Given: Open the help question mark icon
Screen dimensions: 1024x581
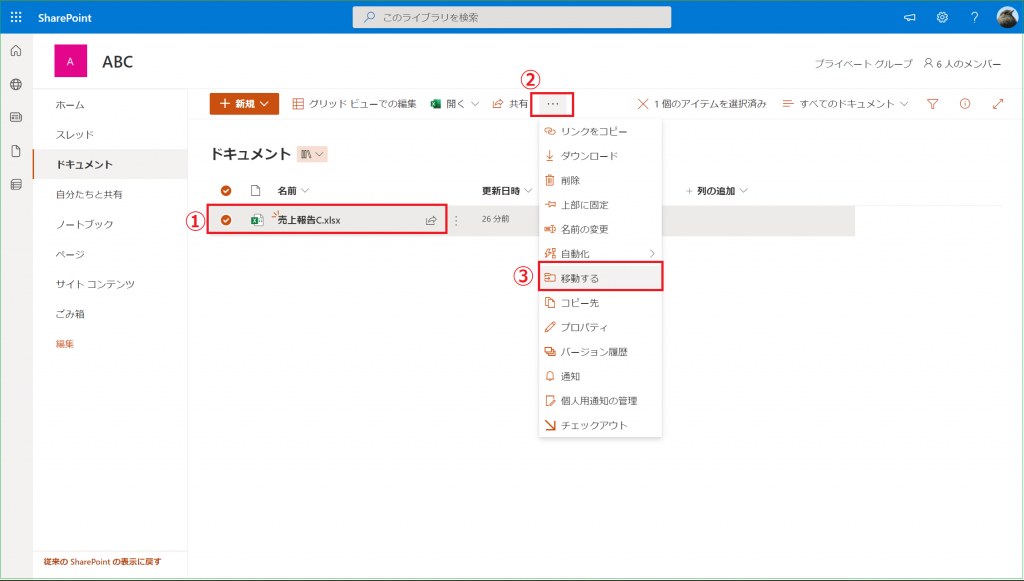Looking at the screenshot, I should (x=974, y=17).
